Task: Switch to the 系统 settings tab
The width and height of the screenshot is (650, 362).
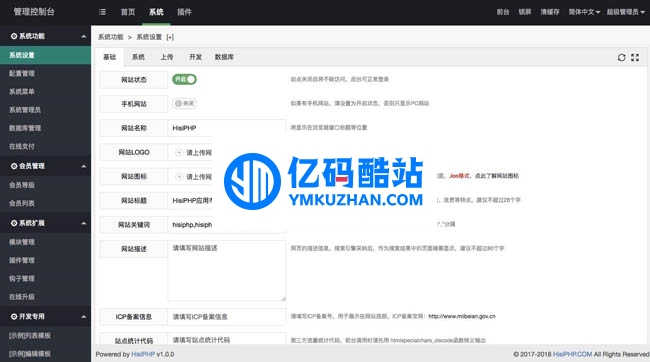Action: (x=138, y=57)
